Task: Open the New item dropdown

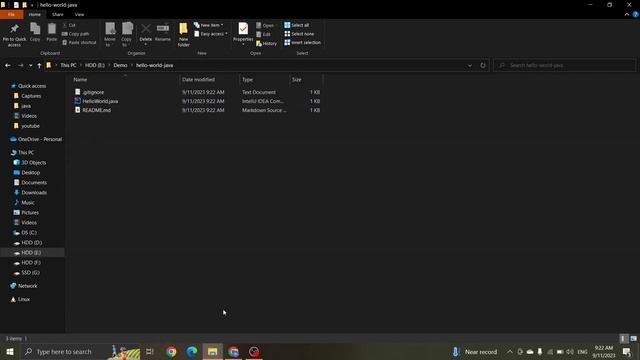Action: pos(209,25)
